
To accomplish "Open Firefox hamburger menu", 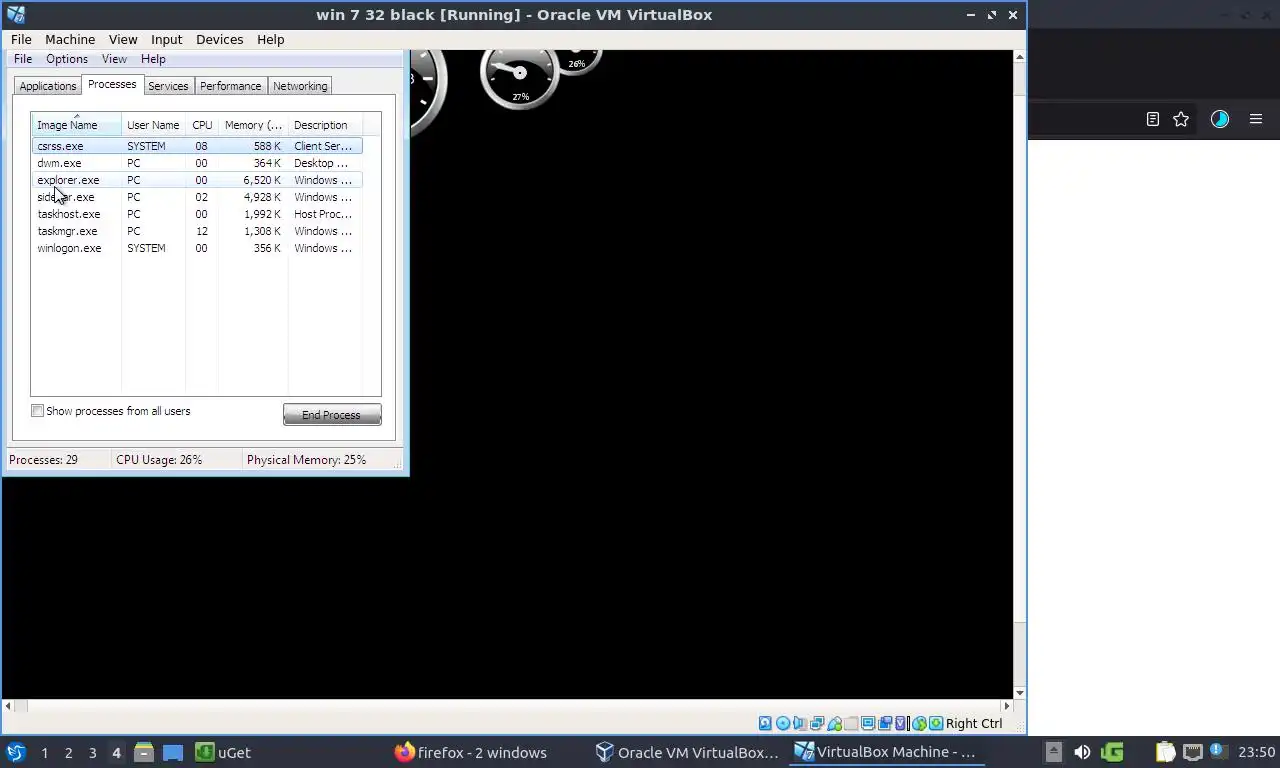I will point(1256,119).
